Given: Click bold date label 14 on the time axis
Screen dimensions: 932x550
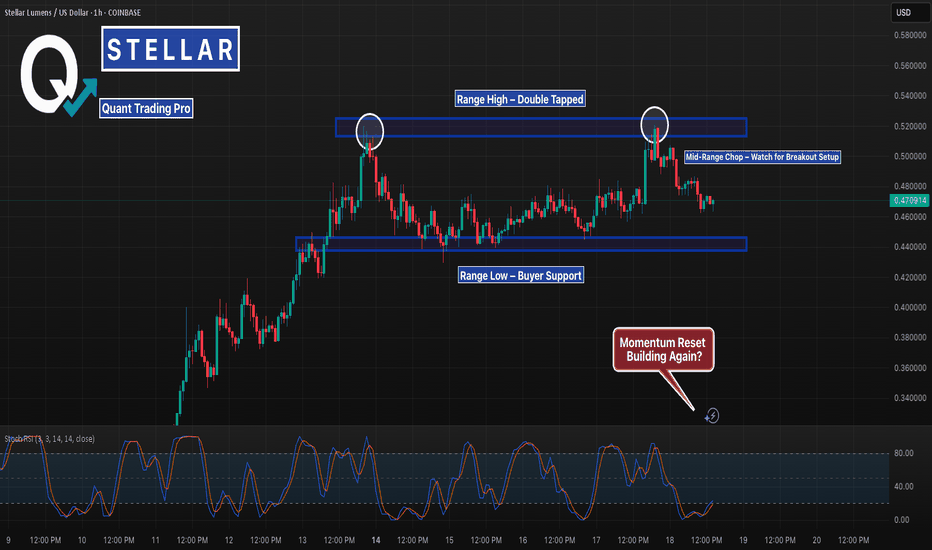Looking at the screenshot, I should (376, 540).
